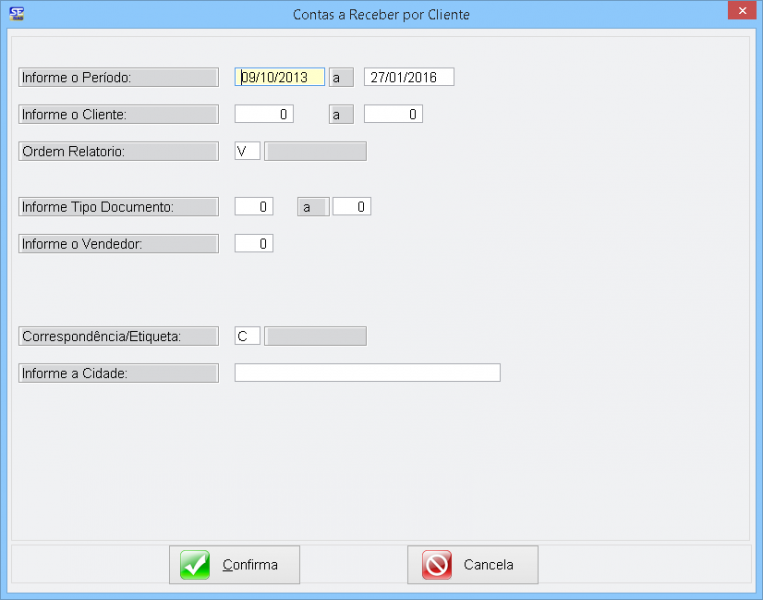Click the first Cliente range input field
The width and height of the screenshot is (763, 600).
coord(264,114)
